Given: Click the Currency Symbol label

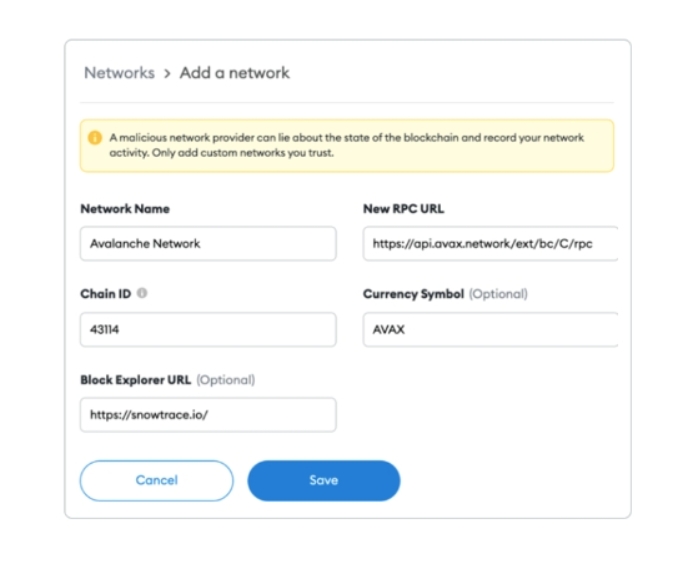Looking at the screenshot, I should (413, 294).
